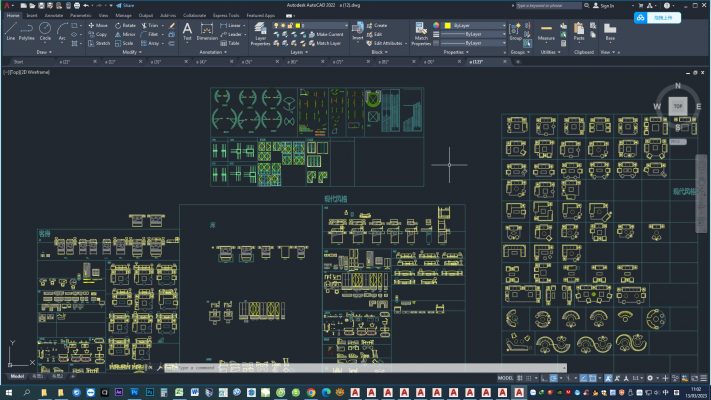Screen dimensions: 711x400
Task: Expand the Draw panel dropdown
Action: point(44,52)
